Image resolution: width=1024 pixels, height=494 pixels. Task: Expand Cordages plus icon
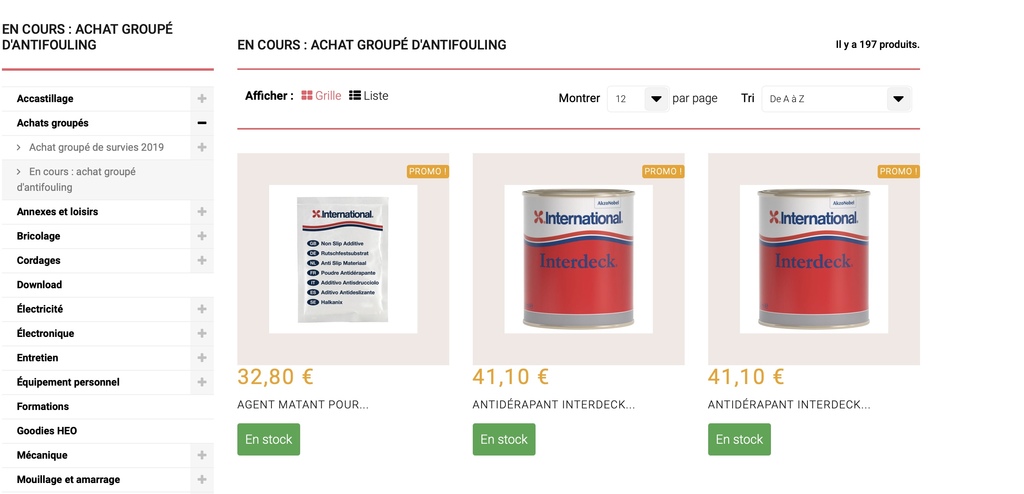tap(202, 260)
